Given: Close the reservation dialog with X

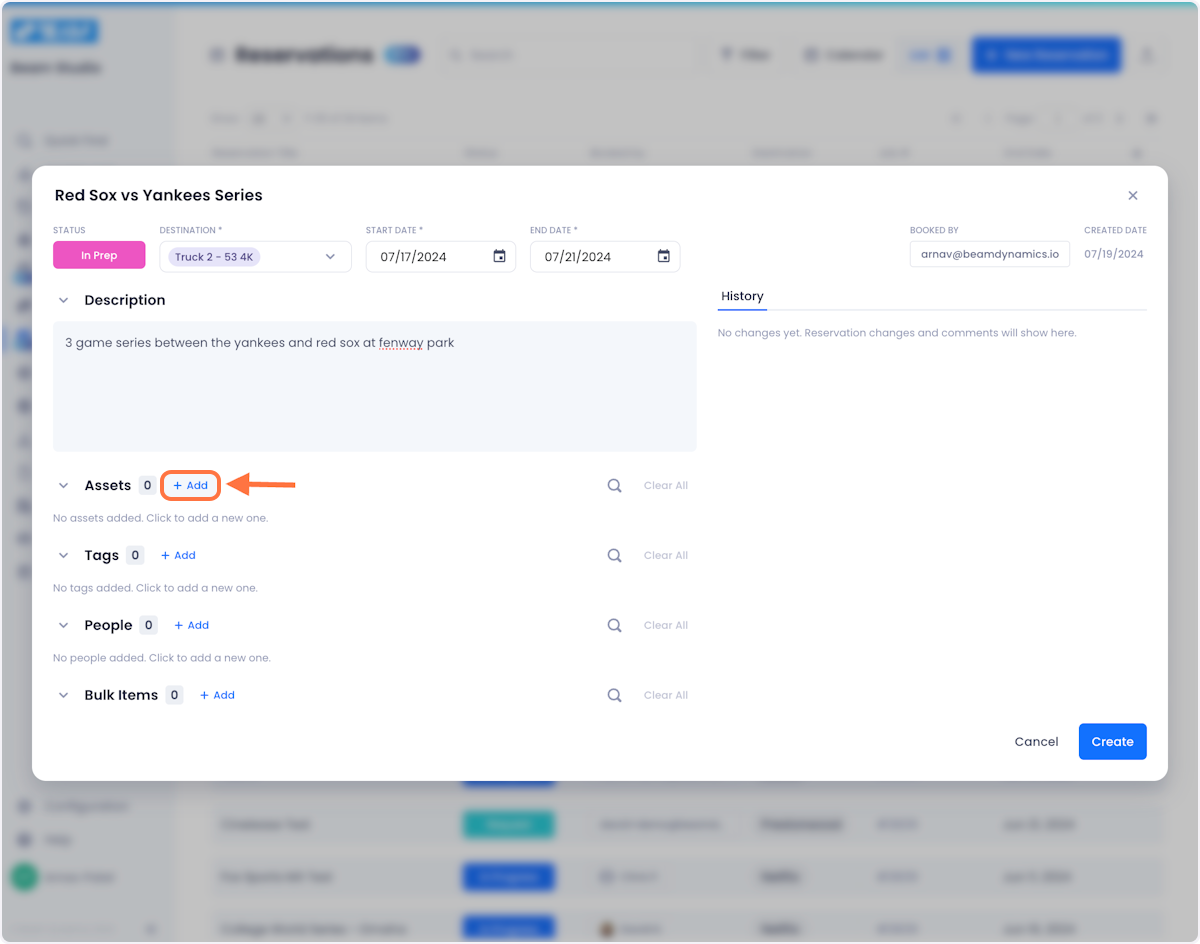Looking at the screenshot, I should pos(1133,196).
